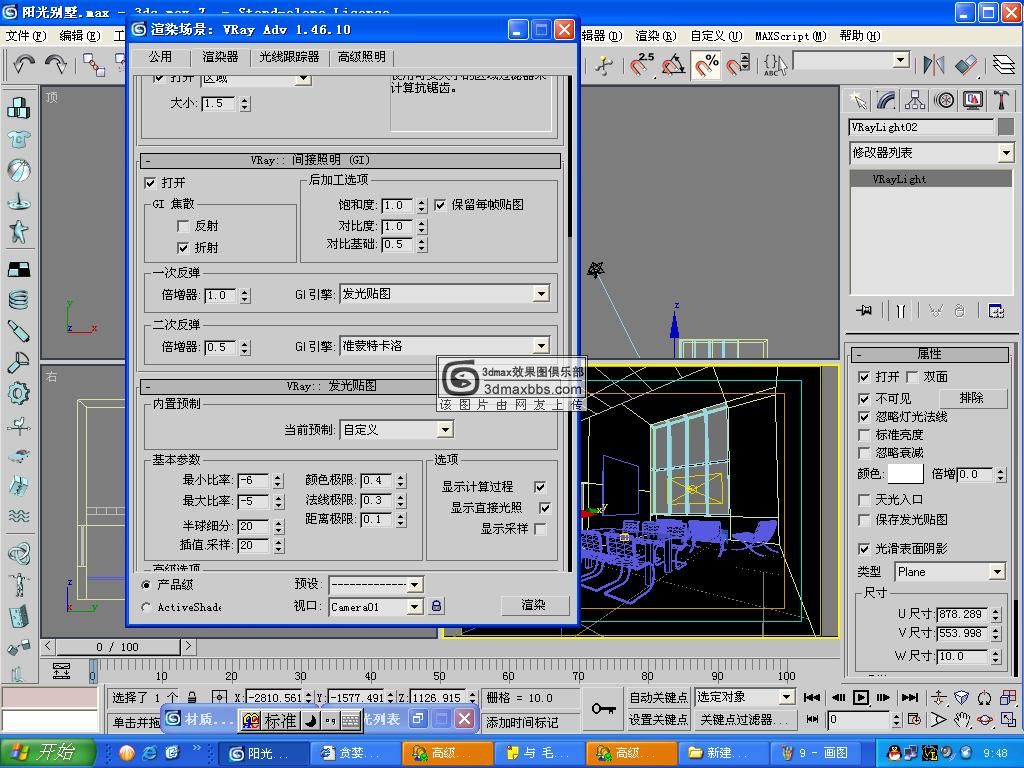Click the 渲染 render button
Image resolution: width=1024 pixels, height=768 pixels.
pos(534,605)
